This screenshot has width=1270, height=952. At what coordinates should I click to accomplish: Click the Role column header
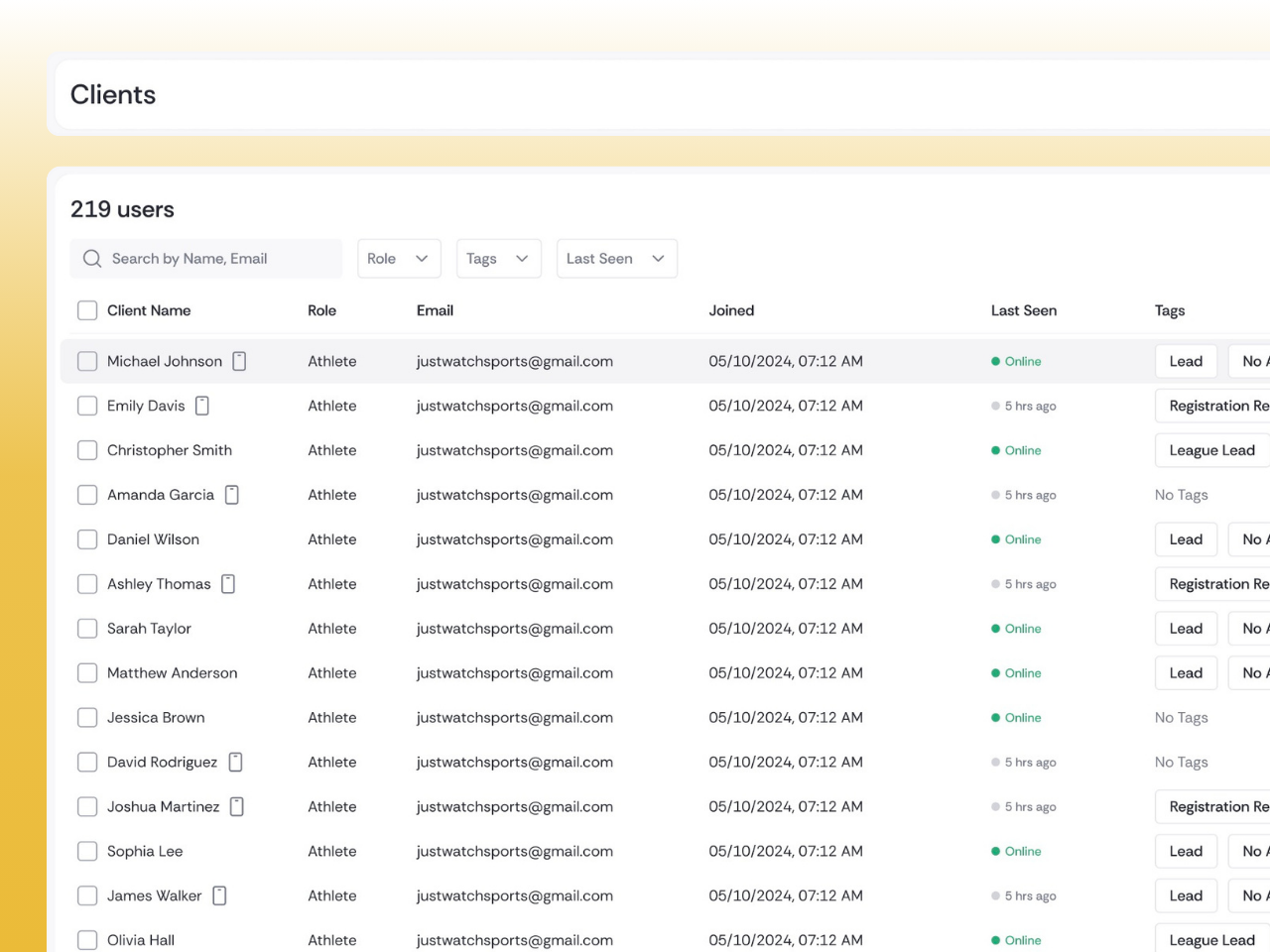[321, 310]
